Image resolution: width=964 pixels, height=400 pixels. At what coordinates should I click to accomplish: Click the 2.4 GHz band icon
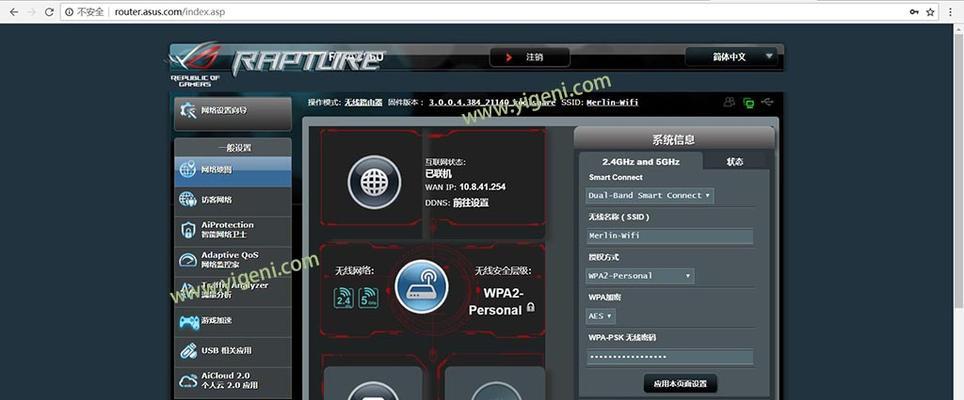pos(344,298)
